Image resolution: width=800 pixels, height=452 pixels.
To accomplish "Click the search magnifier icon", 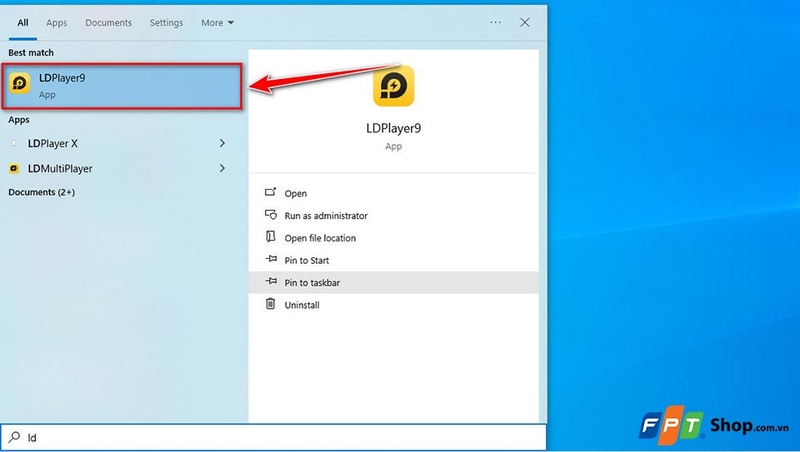I will point(14,437).
